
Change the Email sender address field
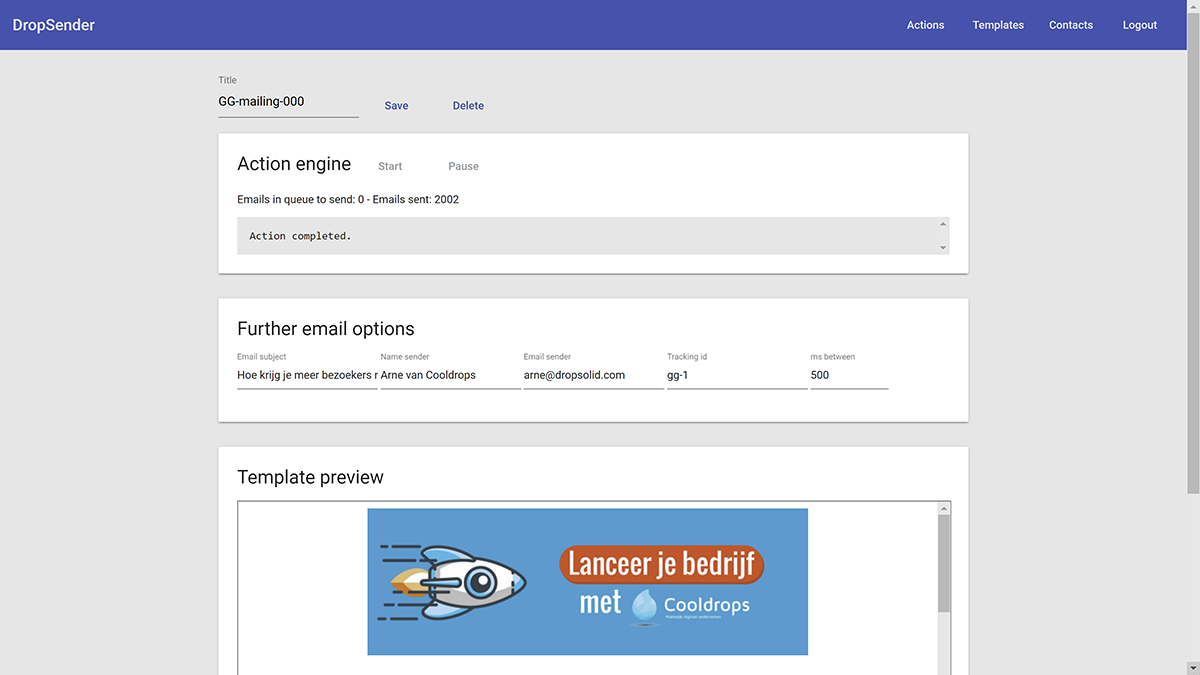593,375
